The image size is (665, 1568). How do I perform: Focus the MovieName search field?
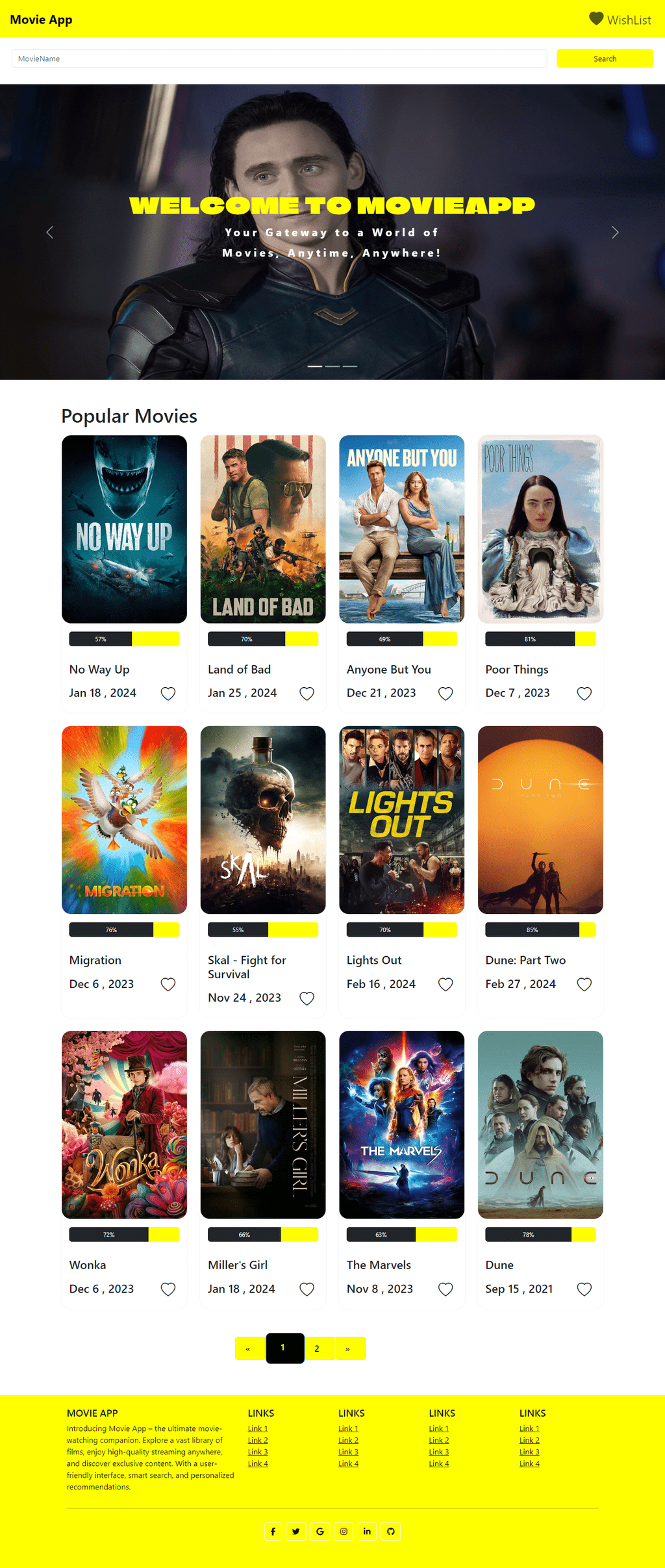[279, 58]
